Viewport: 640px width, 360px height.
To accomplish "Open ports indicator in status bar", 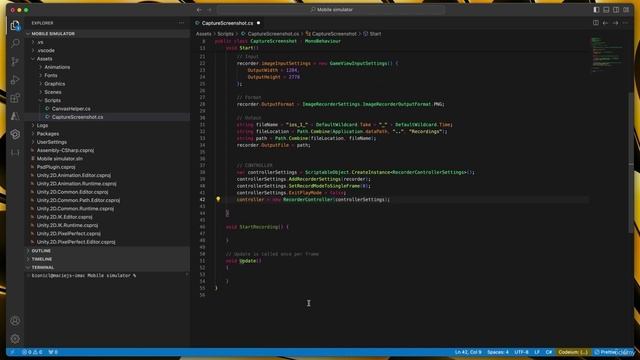I will [x=53, y=352].
